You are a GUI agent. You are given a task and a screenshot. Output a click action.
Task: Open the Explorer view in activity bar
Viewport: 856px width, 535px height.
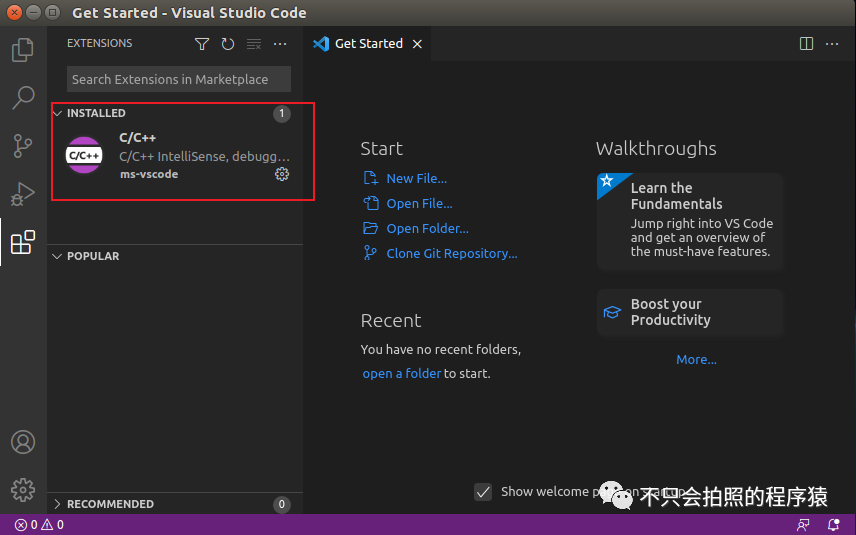tap(23, 50)
